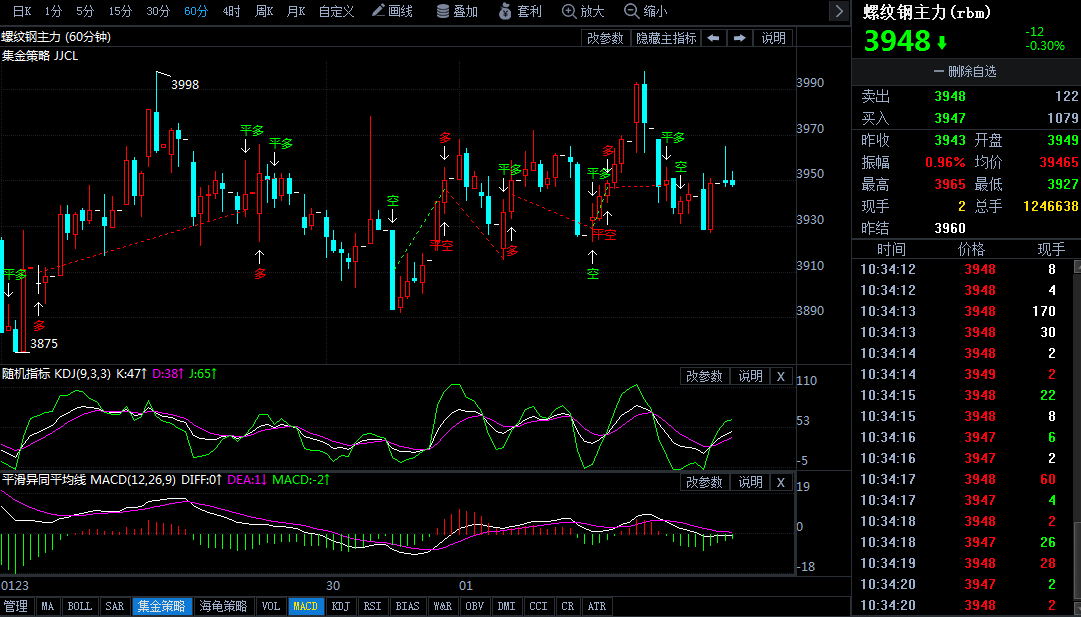Switch to the RSI indicator tab

373,605
